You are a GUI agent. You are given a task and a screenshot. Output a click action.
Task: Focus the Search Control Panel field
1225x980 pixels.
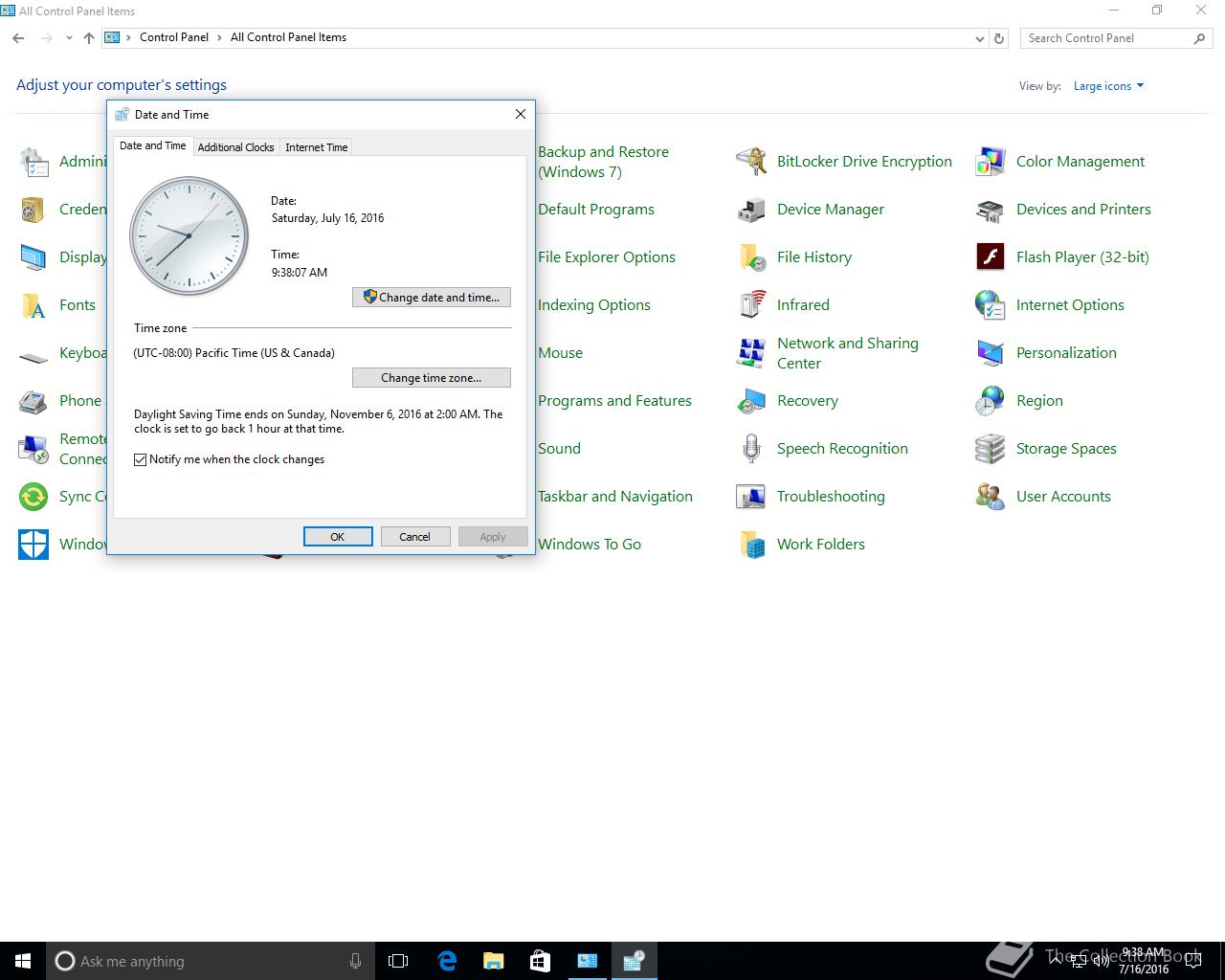point(1116,38)
